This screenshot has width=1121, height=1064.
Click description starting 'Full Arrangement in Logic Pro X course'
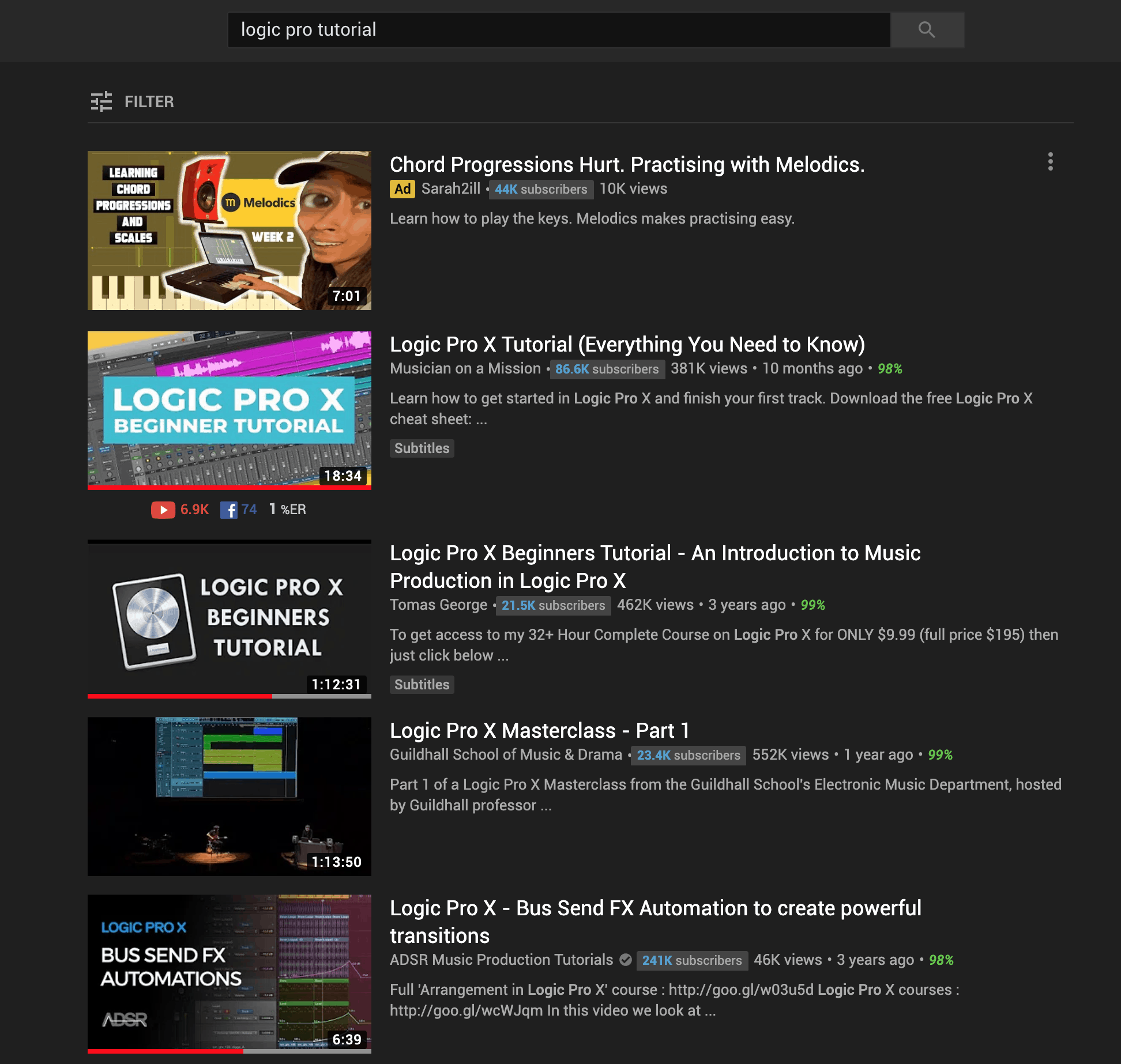[x=675, y=1000]
